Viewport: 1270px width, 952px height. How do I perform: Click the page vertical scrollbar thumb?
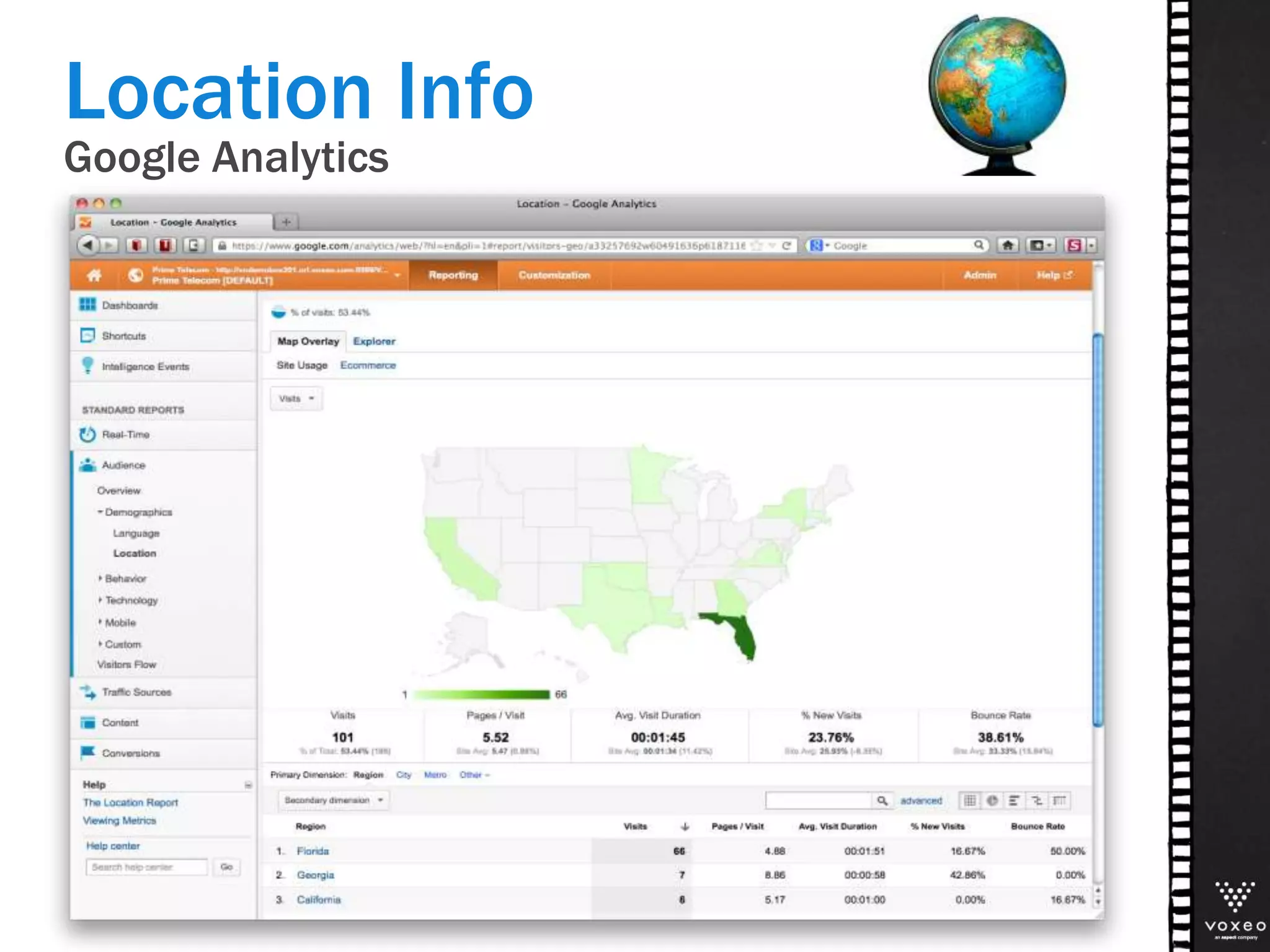1098,530
